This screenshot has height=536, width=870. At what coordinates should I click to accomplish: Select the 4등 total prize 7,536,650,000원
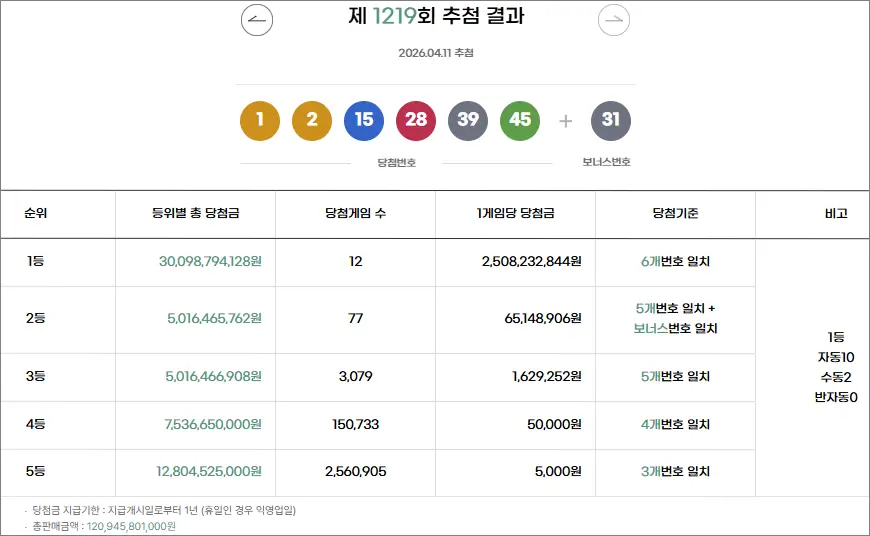pyautogui.click(x=212, y=425)
